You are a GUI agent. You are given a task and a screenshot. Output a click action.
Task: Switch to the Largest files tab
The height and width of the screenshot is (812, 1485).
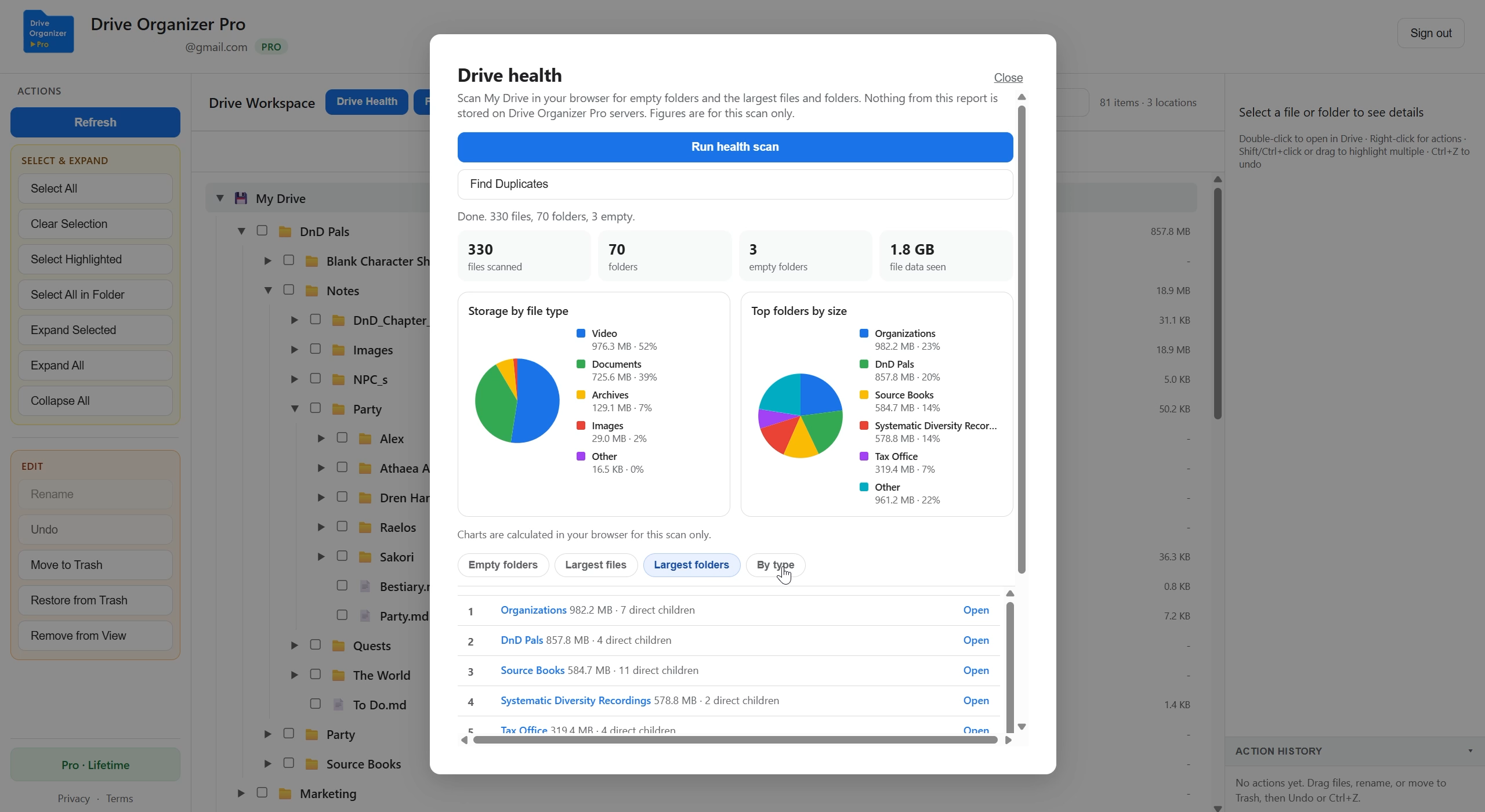coord(596,565)
